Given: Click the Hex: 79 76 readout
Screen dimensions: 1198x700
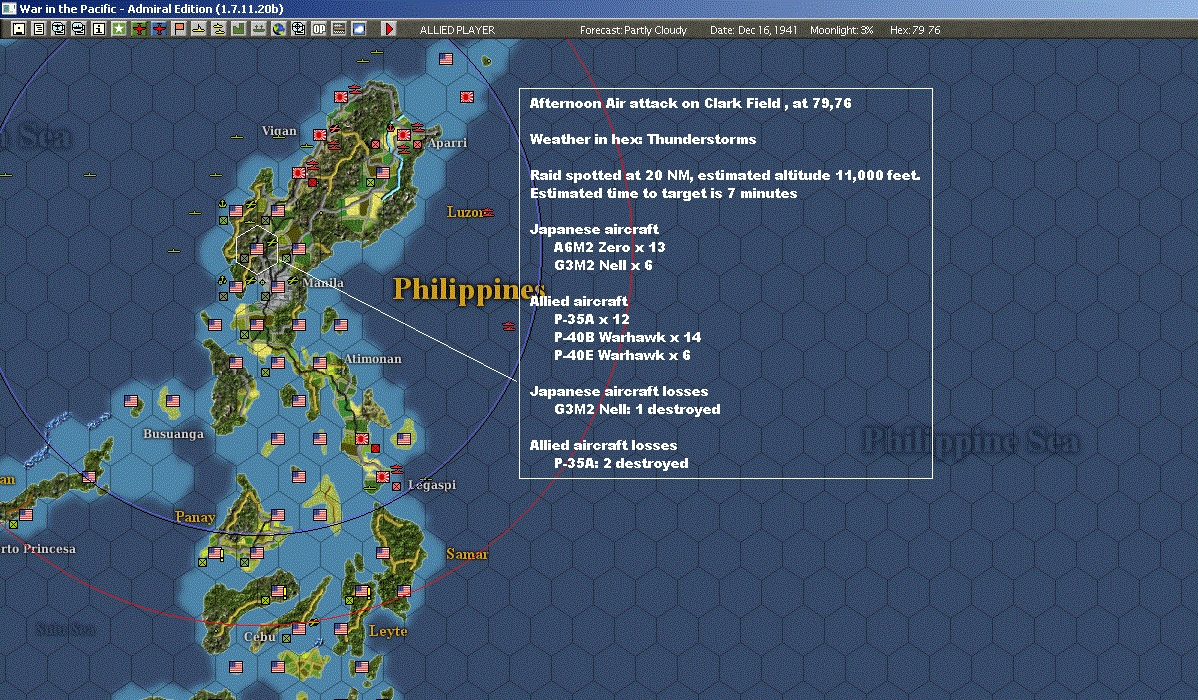Looking at the screenshot, I should pos(915,30).
